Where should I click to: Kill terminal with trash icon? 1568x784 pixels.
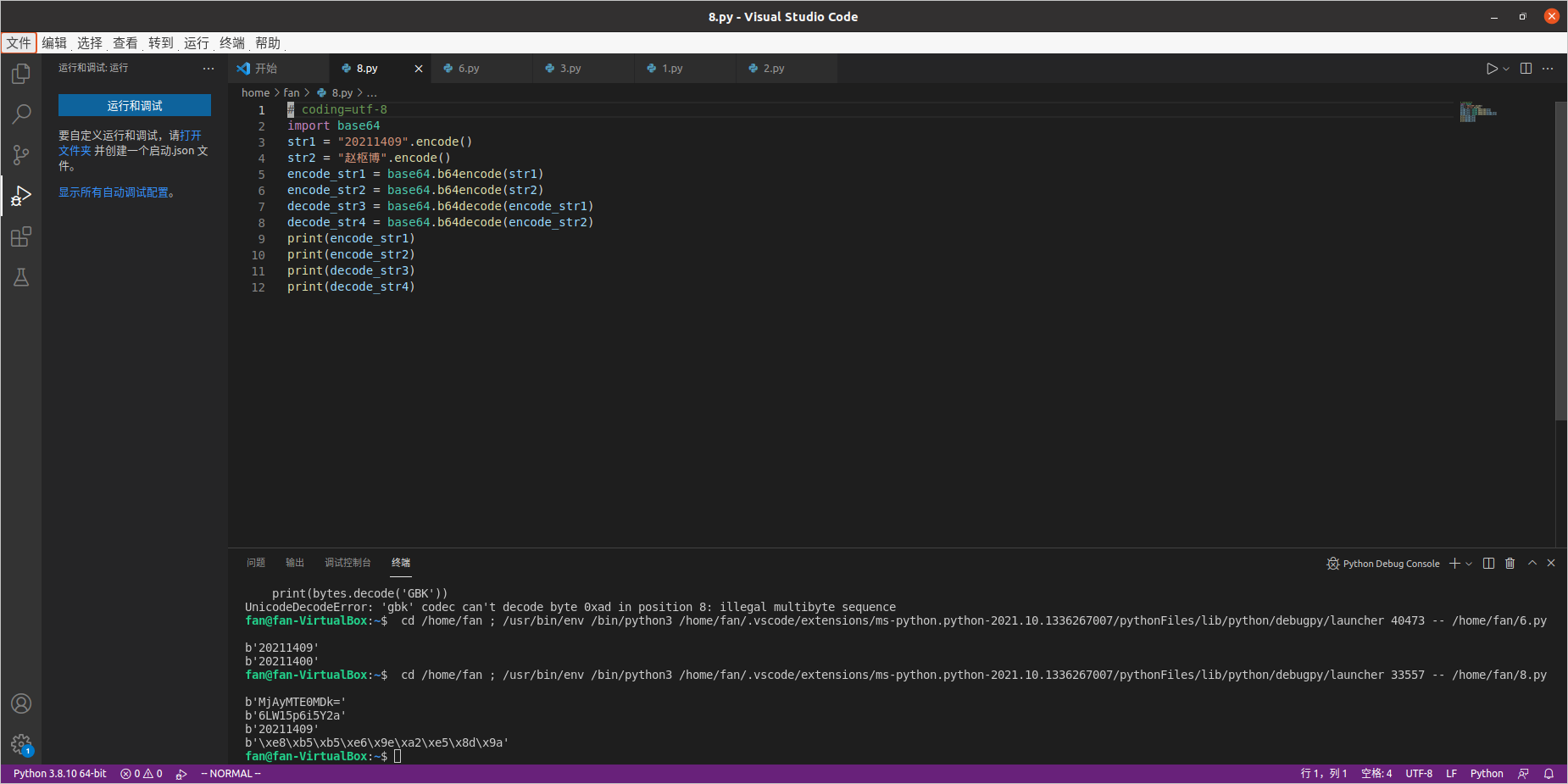(x=1510, y=564)
